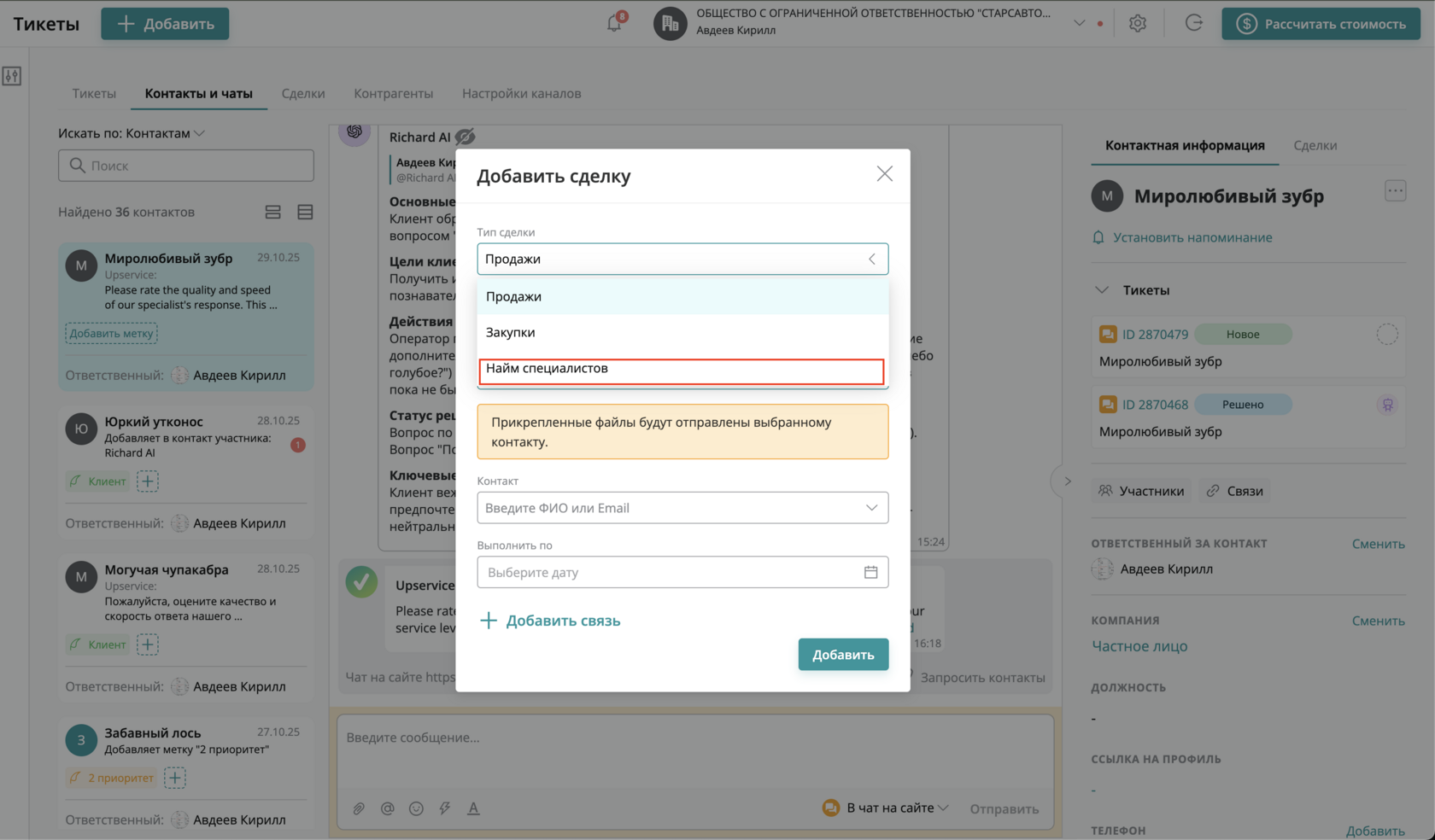Viewport: 1435px width, 840px height.
Task: Click the filter sliders sidebar icon
Action: click(x=12, y=76)
